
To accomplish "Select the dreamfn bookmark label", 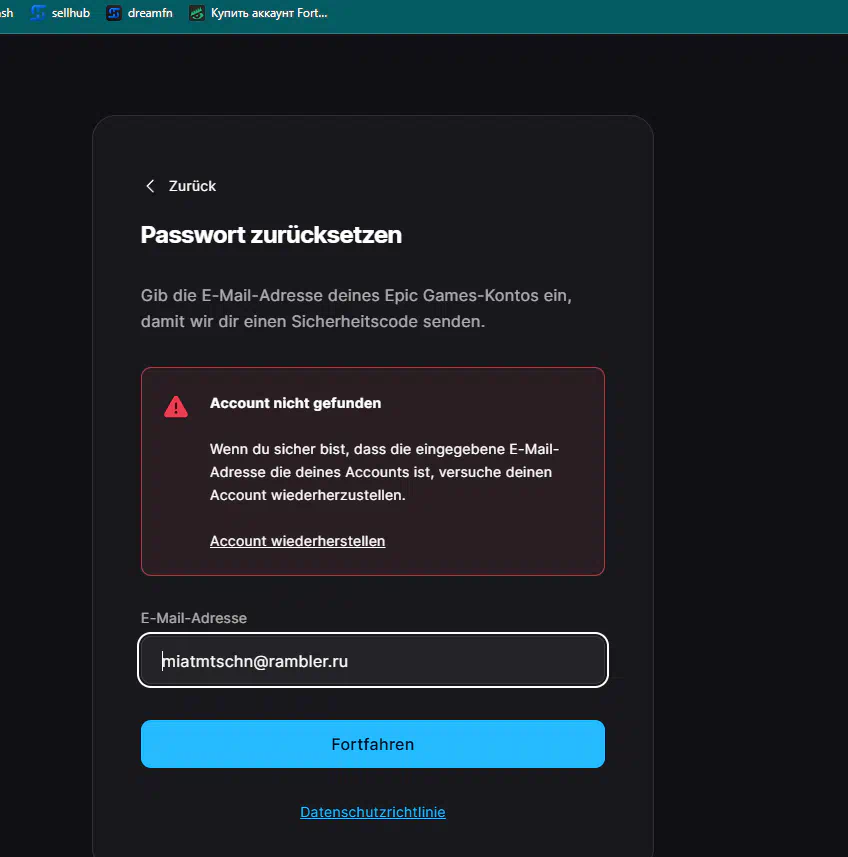I will pos(150,13).
